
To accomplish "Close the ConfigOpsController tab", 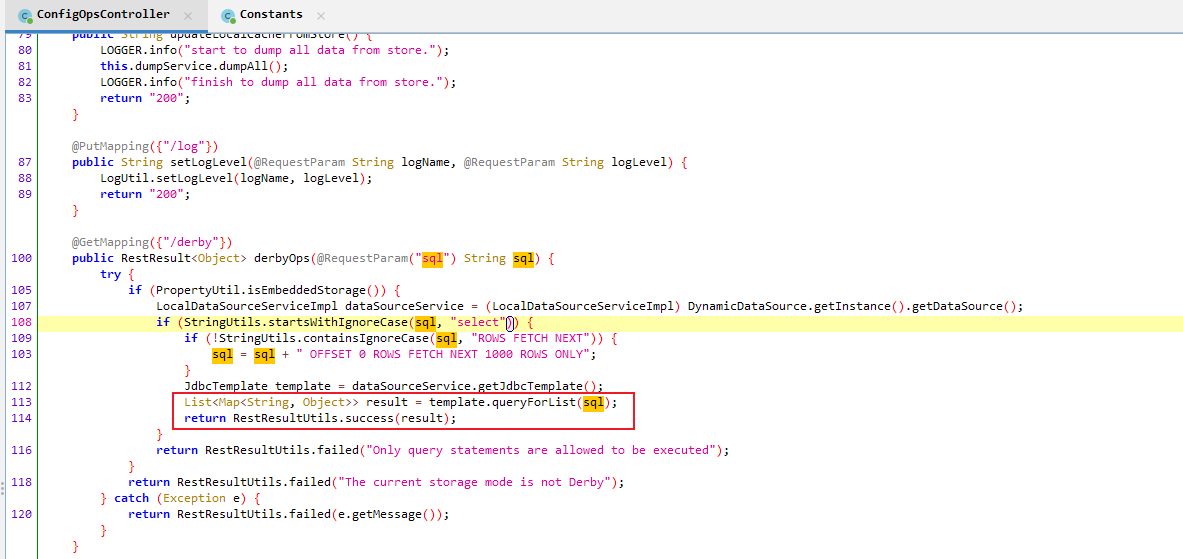I will 188,15.
